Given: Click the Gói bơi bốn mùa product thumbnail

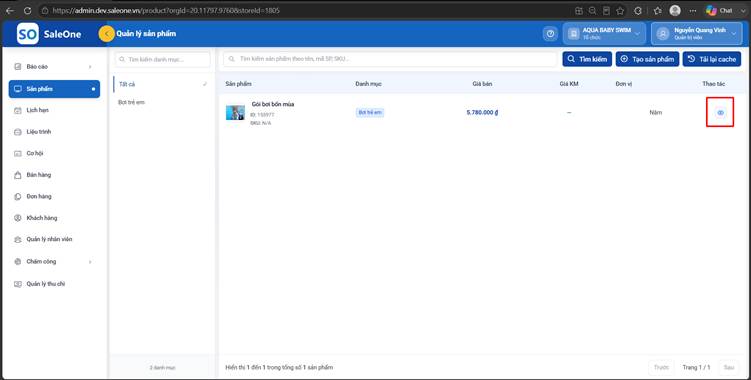Looking at the screenshot, I should [x=235, y=113].
